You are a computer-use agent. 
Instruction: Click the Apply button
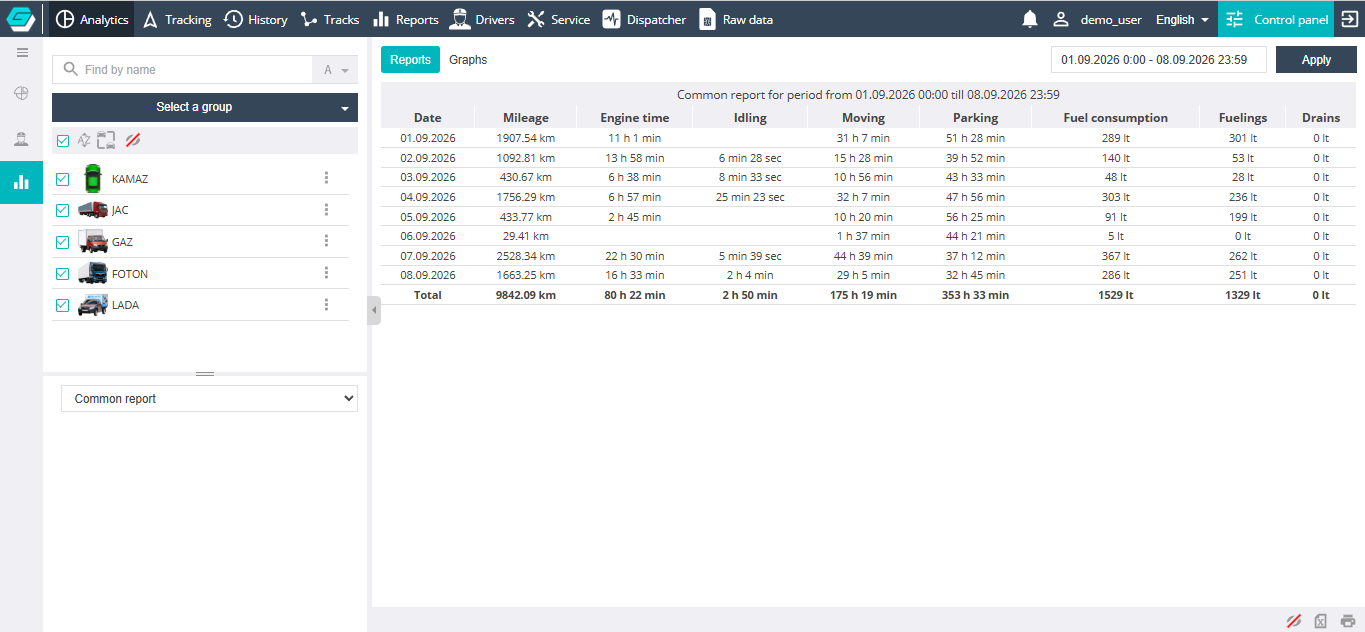1316,60
